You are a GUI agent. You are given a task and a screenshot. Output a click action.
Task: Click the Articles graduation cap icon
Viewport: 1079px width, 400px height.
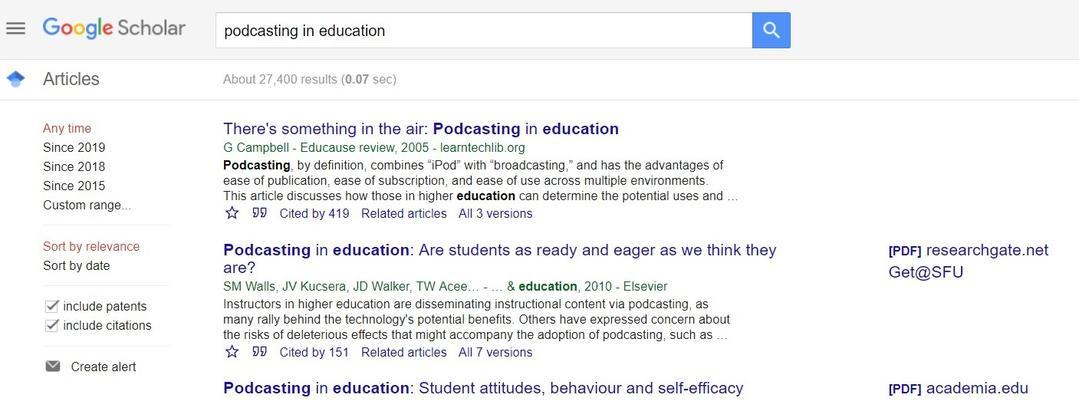tap(15, 78)
